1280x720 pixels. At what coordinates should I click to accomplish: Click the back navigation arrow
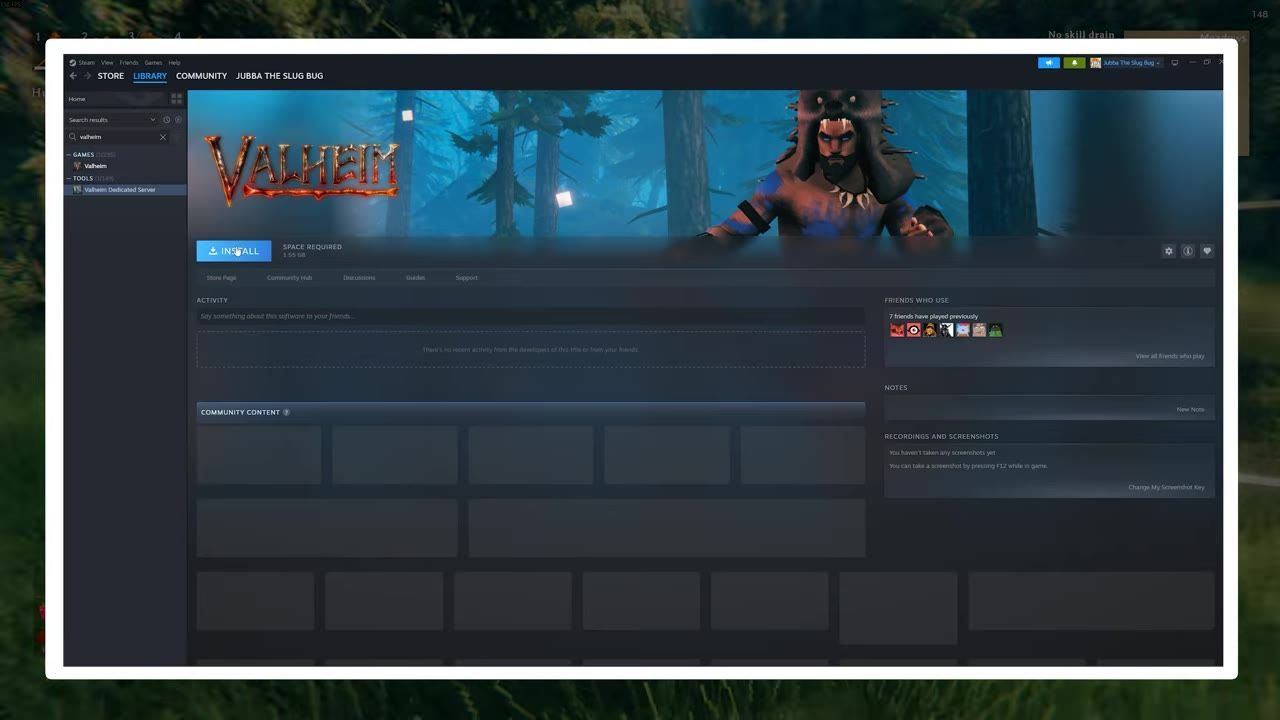point(73,76)
